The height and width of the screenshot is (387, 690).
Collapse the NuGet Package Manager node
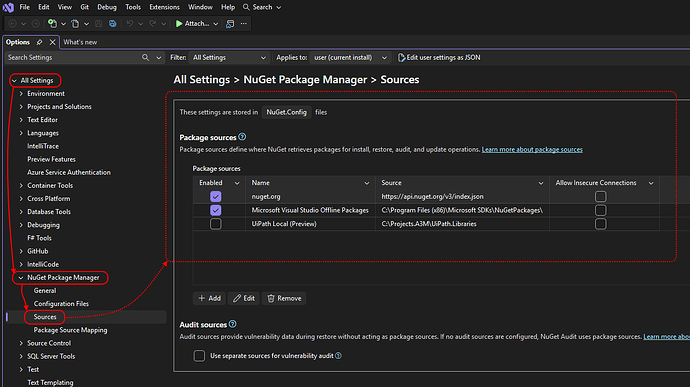coord(21,278)
